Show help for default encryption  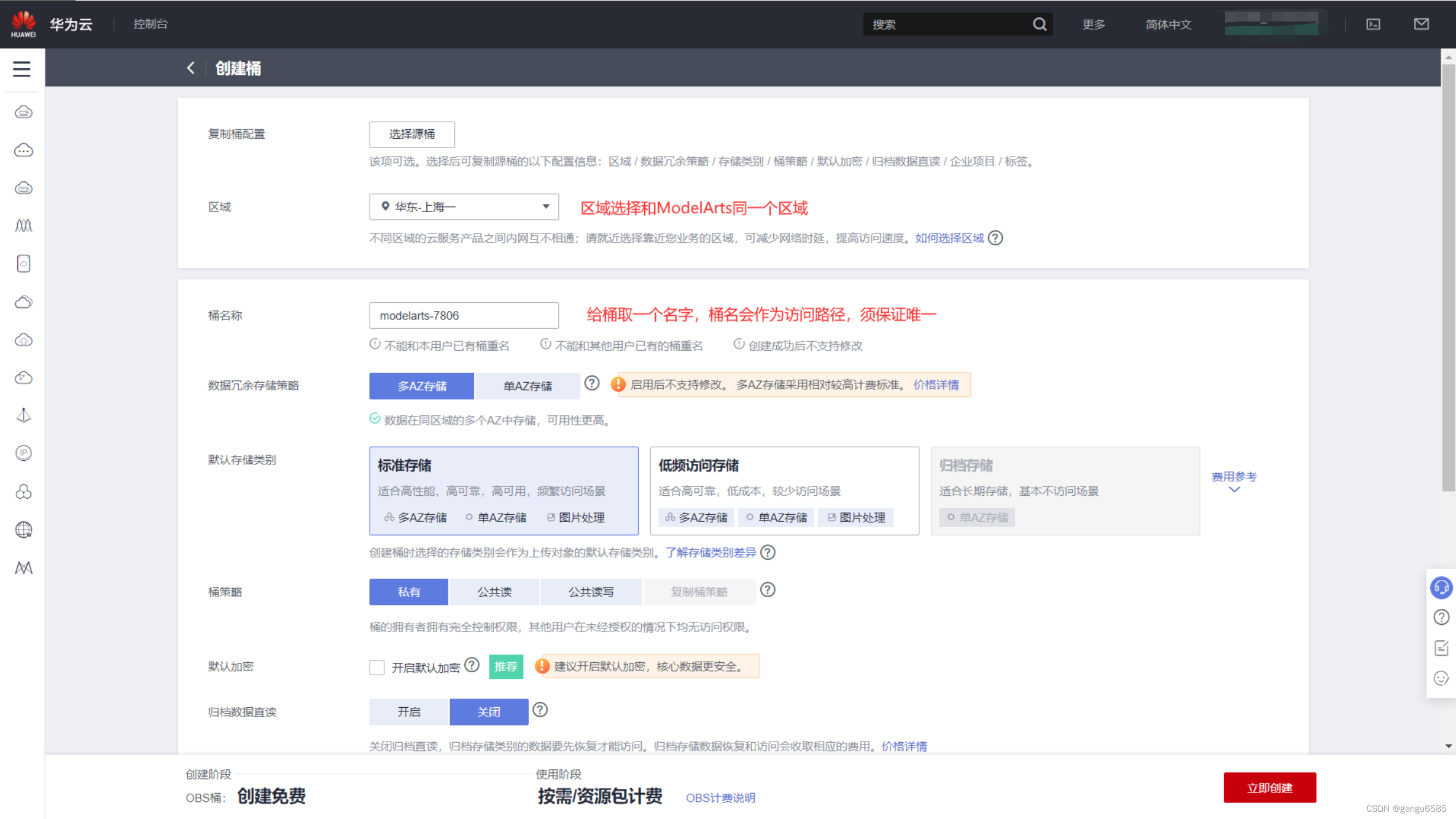coord(472,665)
